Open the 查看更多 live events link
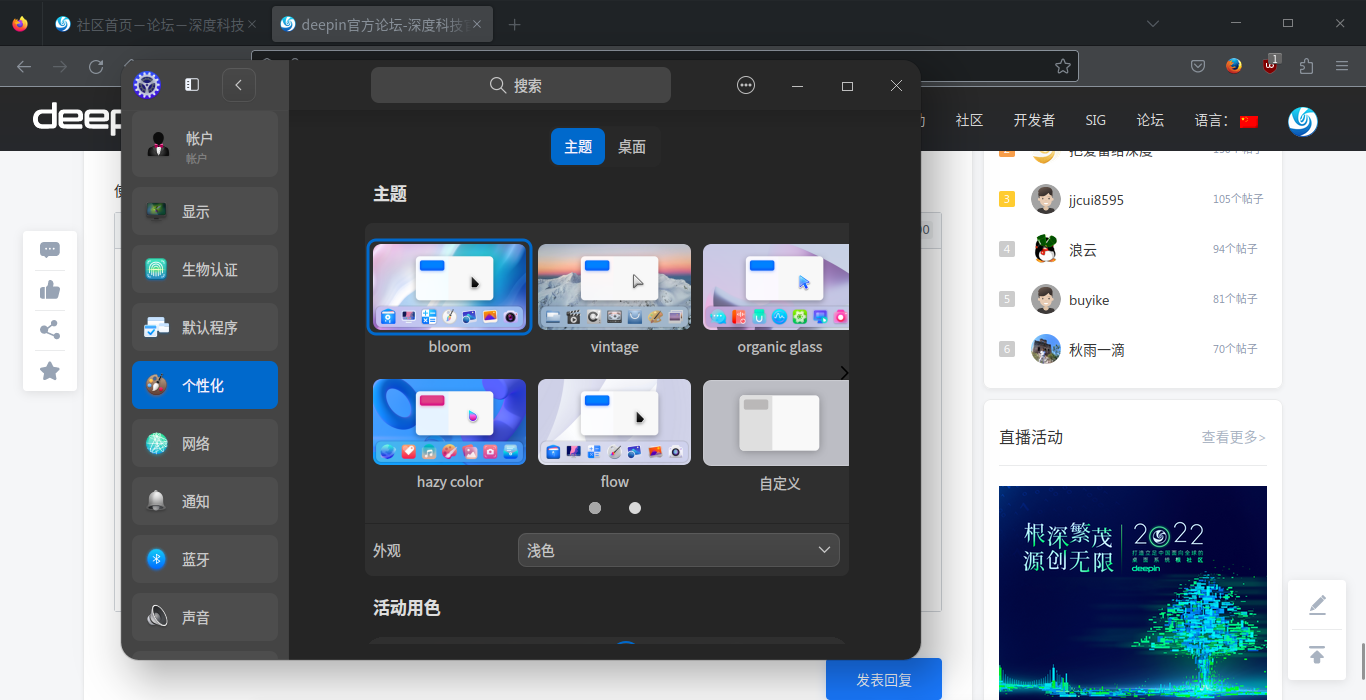This screenshot has width=1366, height=700. 1233,437
